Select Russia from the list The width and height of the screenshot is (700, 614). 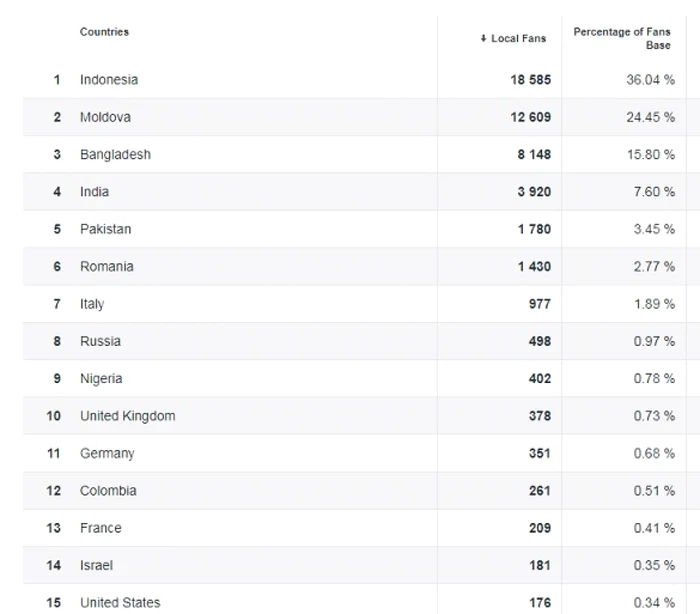100,341
